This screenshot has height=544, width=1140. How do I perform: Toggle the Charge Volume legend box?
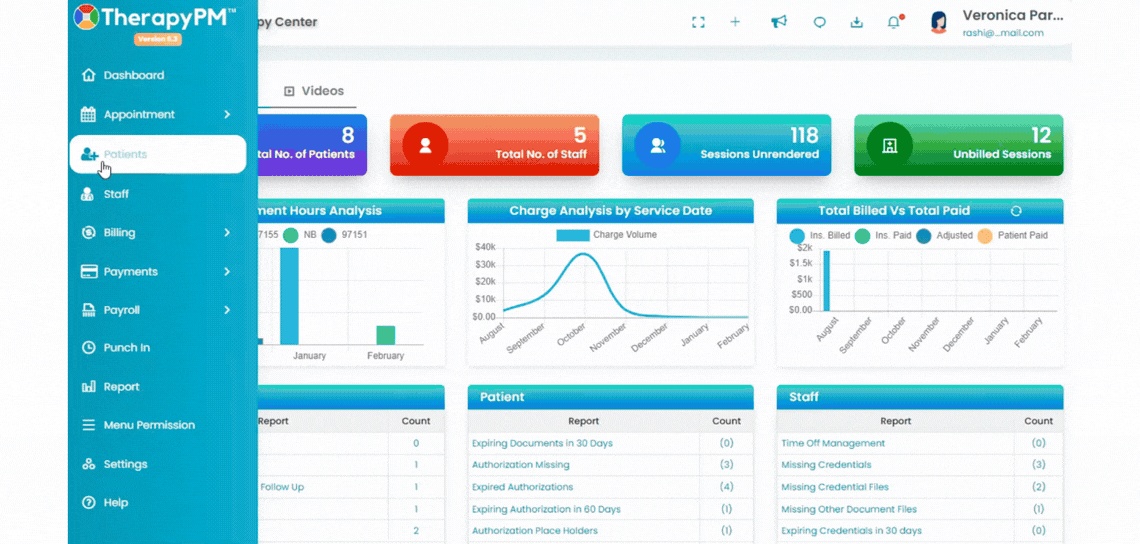(572, 235)
